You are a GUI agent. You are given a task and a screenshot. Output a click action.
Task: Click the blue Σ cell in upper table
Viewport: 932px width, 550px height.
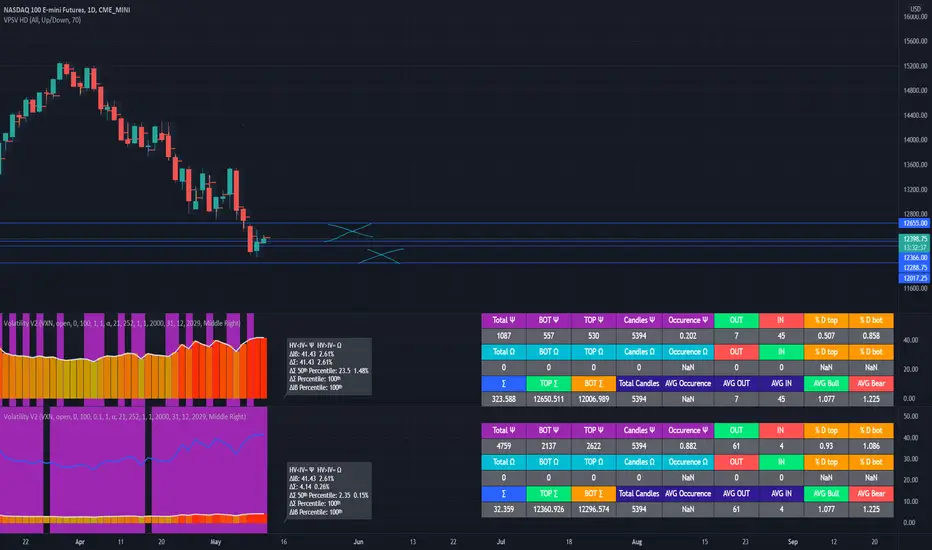coord(503,384)
